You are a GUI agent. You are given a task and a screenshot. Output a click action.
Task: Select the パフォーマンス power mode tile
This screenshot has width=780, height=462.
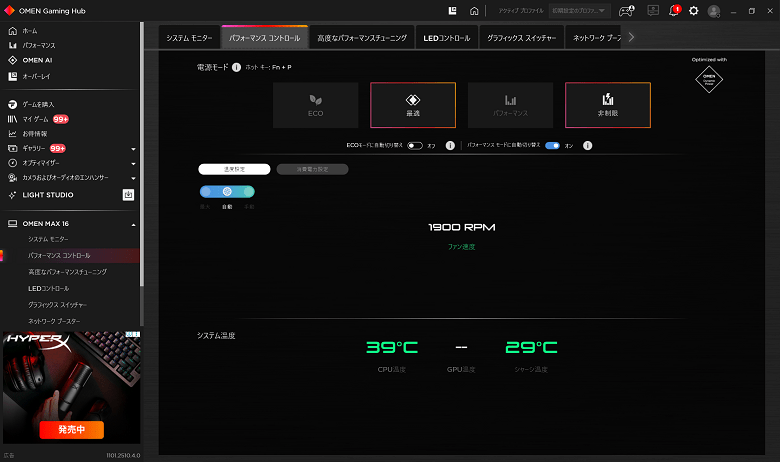510,105
